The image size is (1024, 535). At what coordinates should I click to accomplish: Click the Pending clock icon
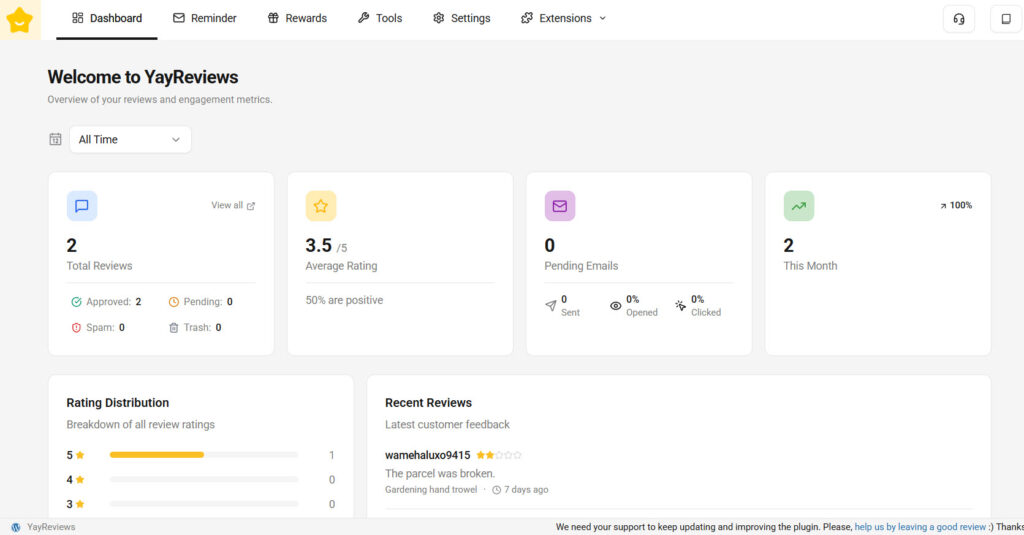[x=174, y=302]
